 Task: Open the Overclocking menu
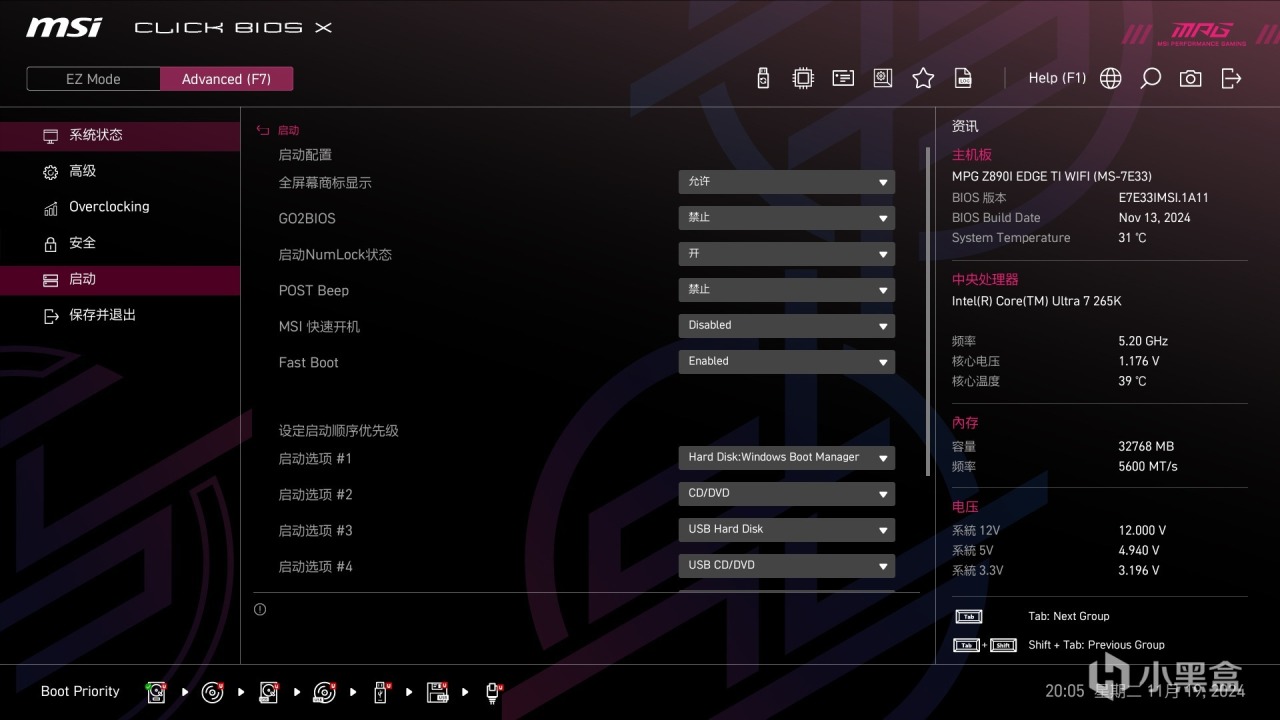120,207
